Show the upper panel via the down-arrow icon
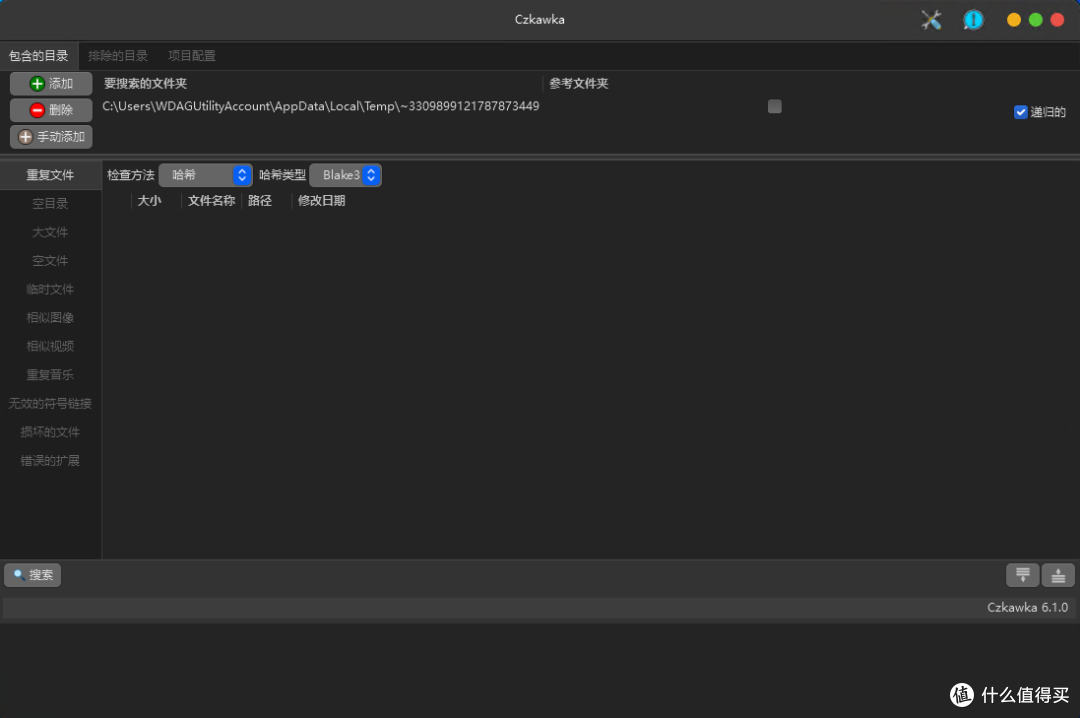Image resolution: width=1080 pixels, height=718 pixels. tap(1022, 575)
